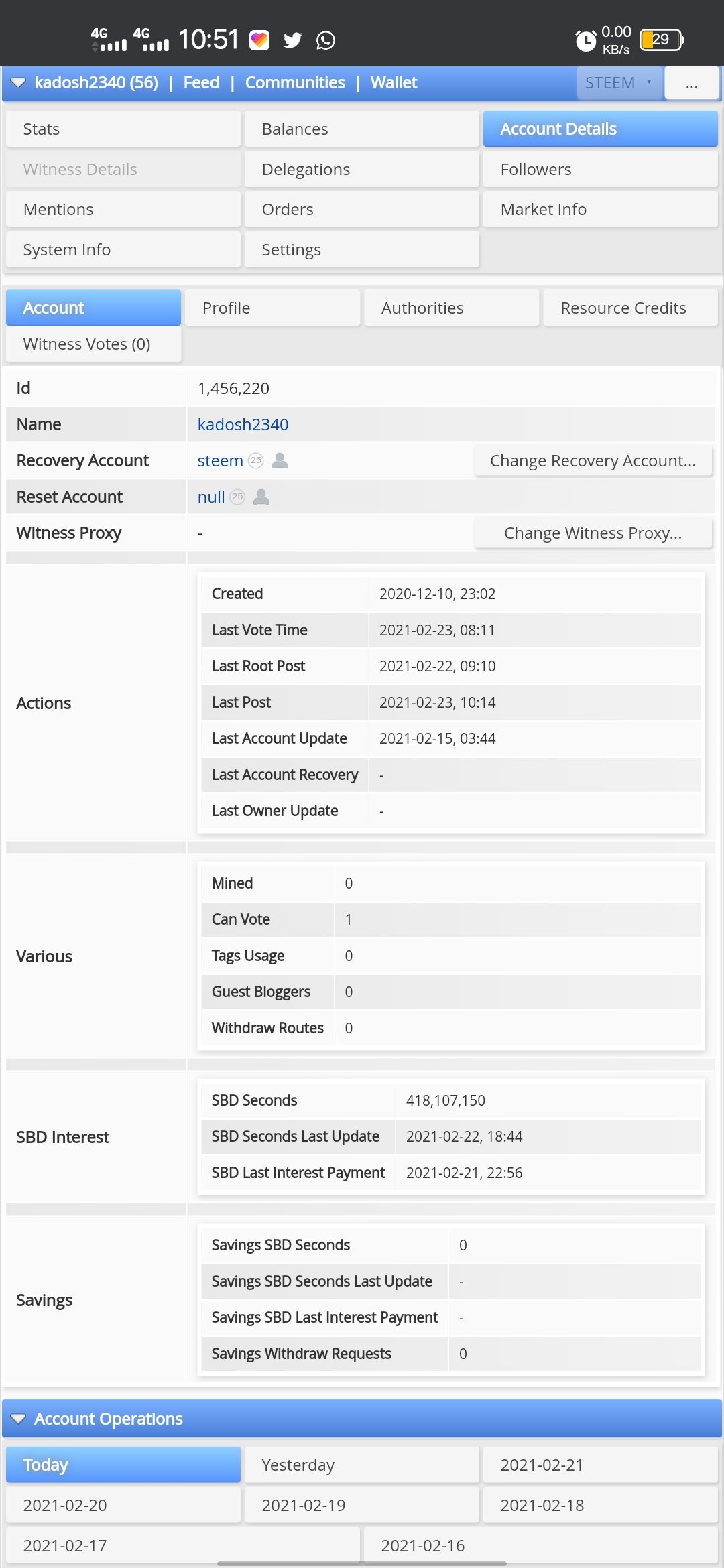Screen dimensions: 724x1568
Task: Click the null reputation badge 25
Action: tap(237, 497)
